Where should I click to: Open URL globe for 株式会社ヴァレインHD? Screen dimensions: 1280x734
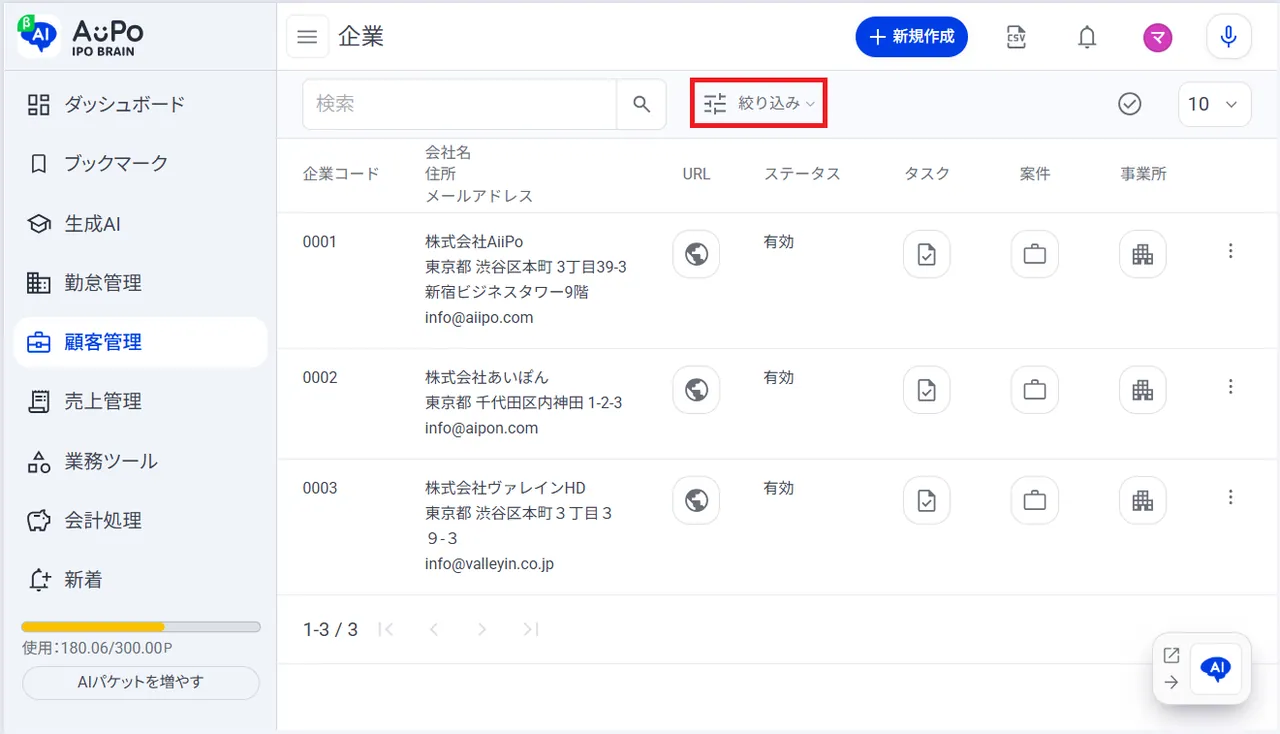(696, 500)
